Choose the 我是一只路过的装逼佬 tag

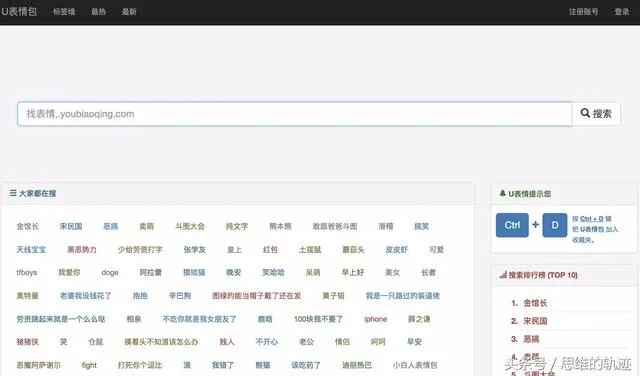(x=402, y=296)
